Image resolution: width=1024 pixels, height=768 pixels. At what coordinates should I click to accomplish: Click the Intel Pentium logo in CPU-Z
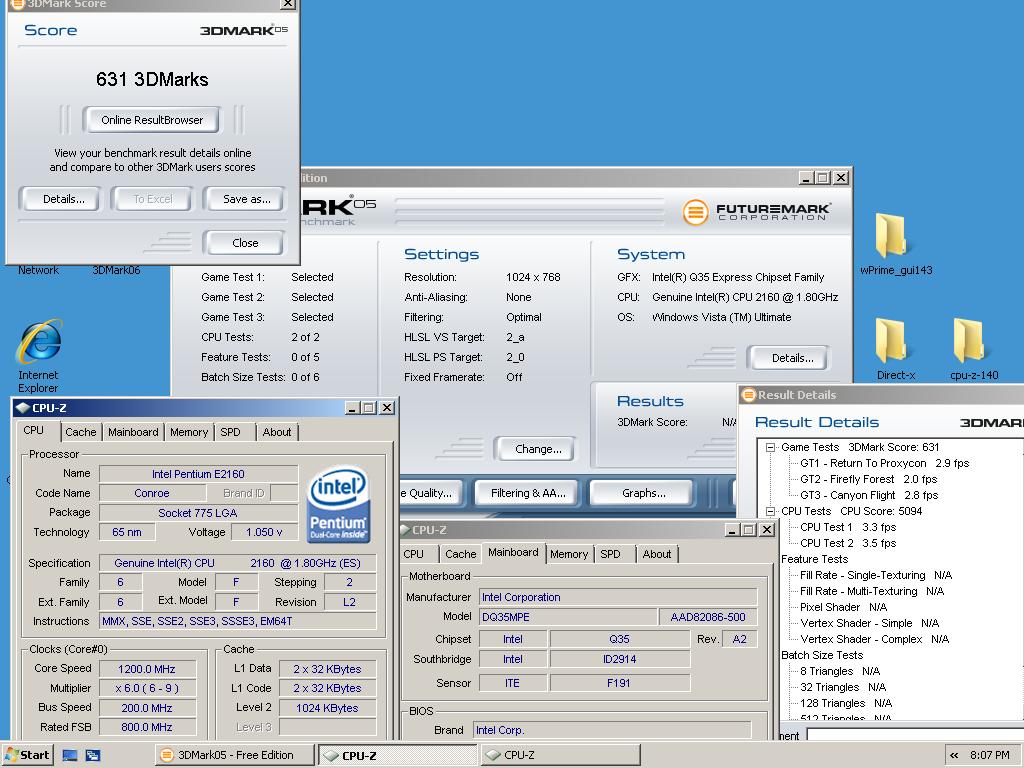click(x=338, y=504)
